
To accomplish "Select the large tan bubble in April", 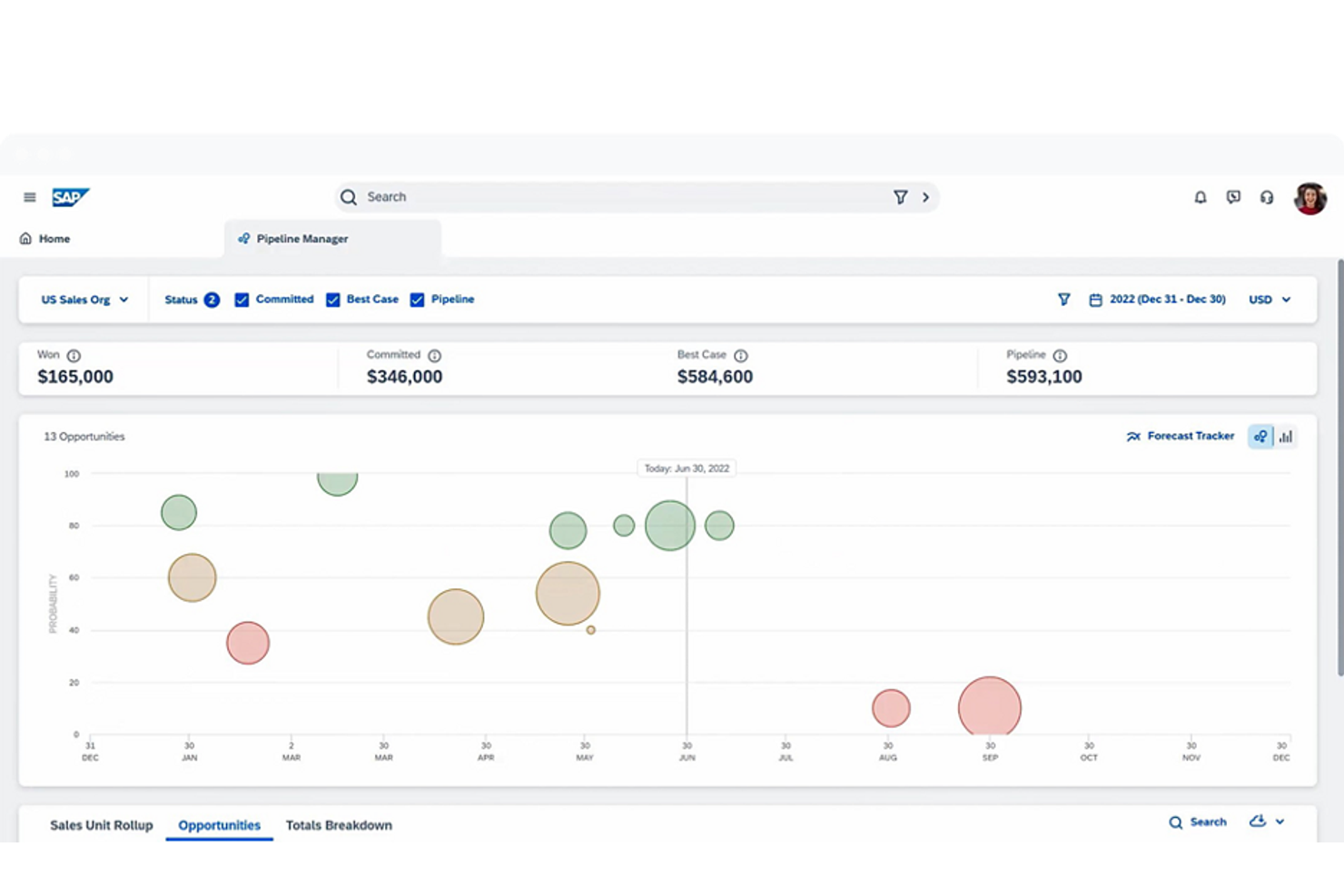I will point(456,616).
